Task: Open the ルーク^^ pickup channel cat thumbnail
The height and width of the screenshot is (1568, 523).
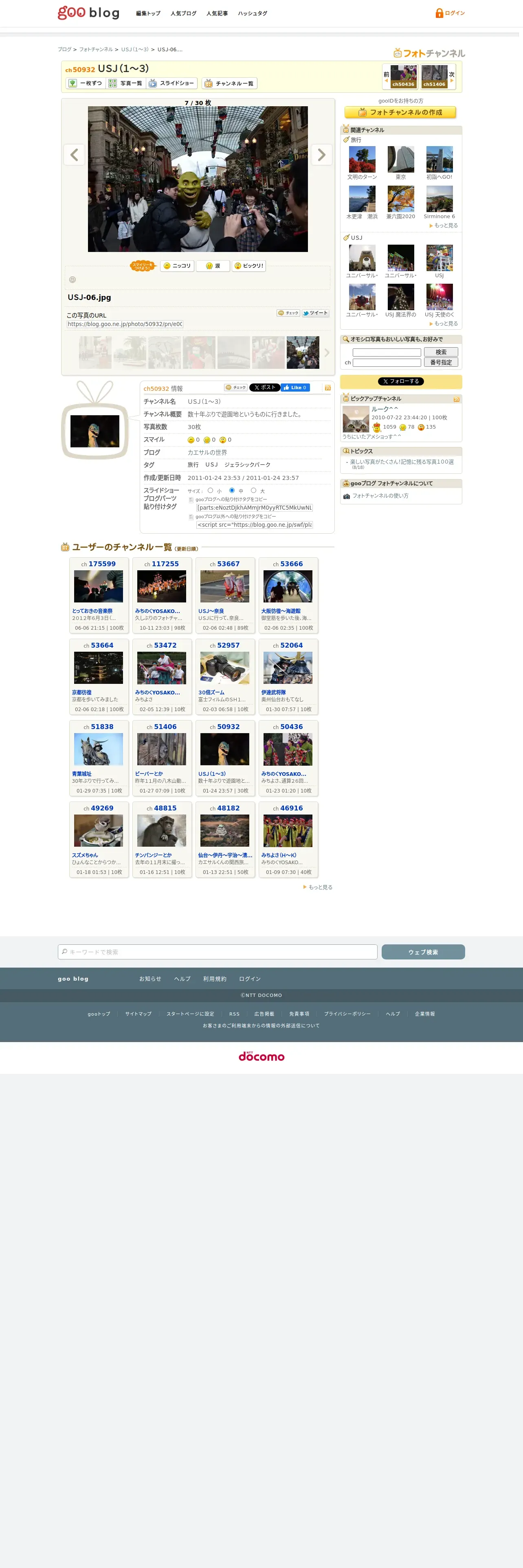Action: [356, 419]
